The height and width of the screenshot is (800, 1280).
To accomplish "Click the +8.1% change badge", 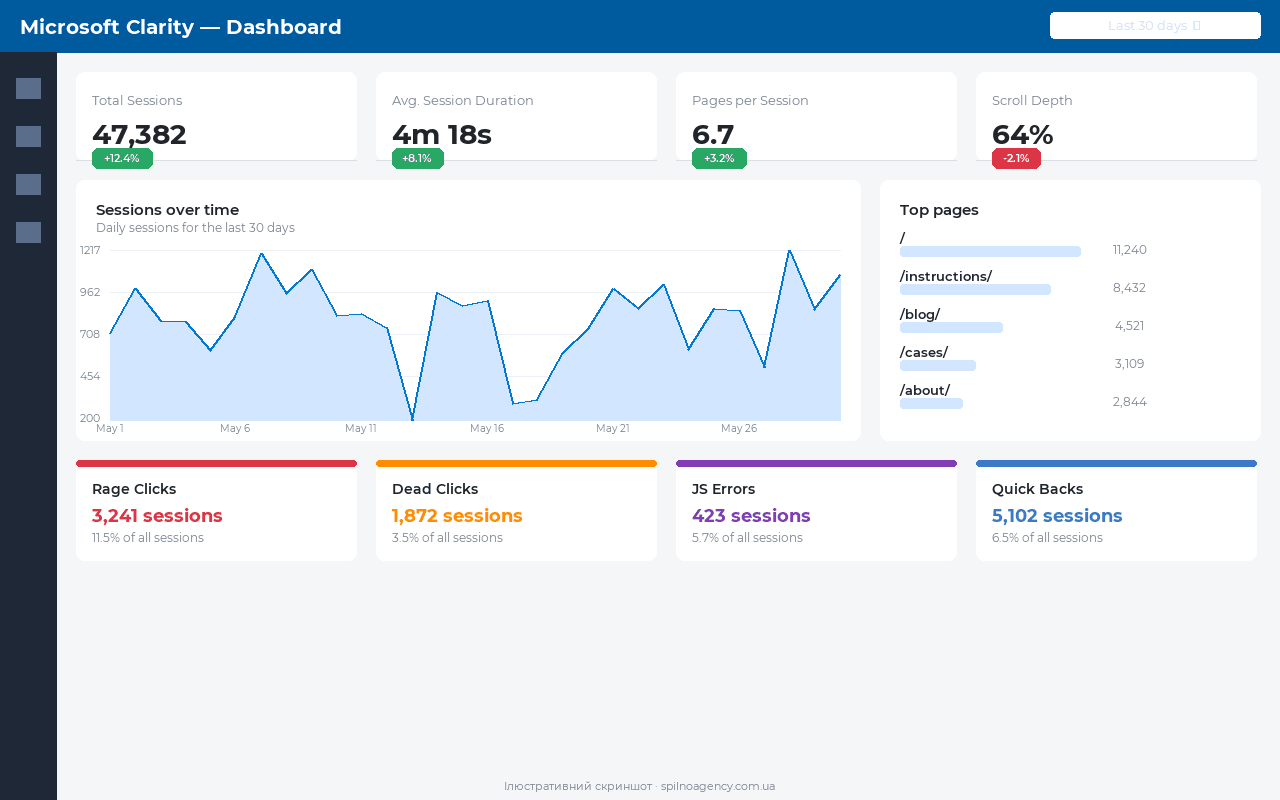I will click(418, 158).
